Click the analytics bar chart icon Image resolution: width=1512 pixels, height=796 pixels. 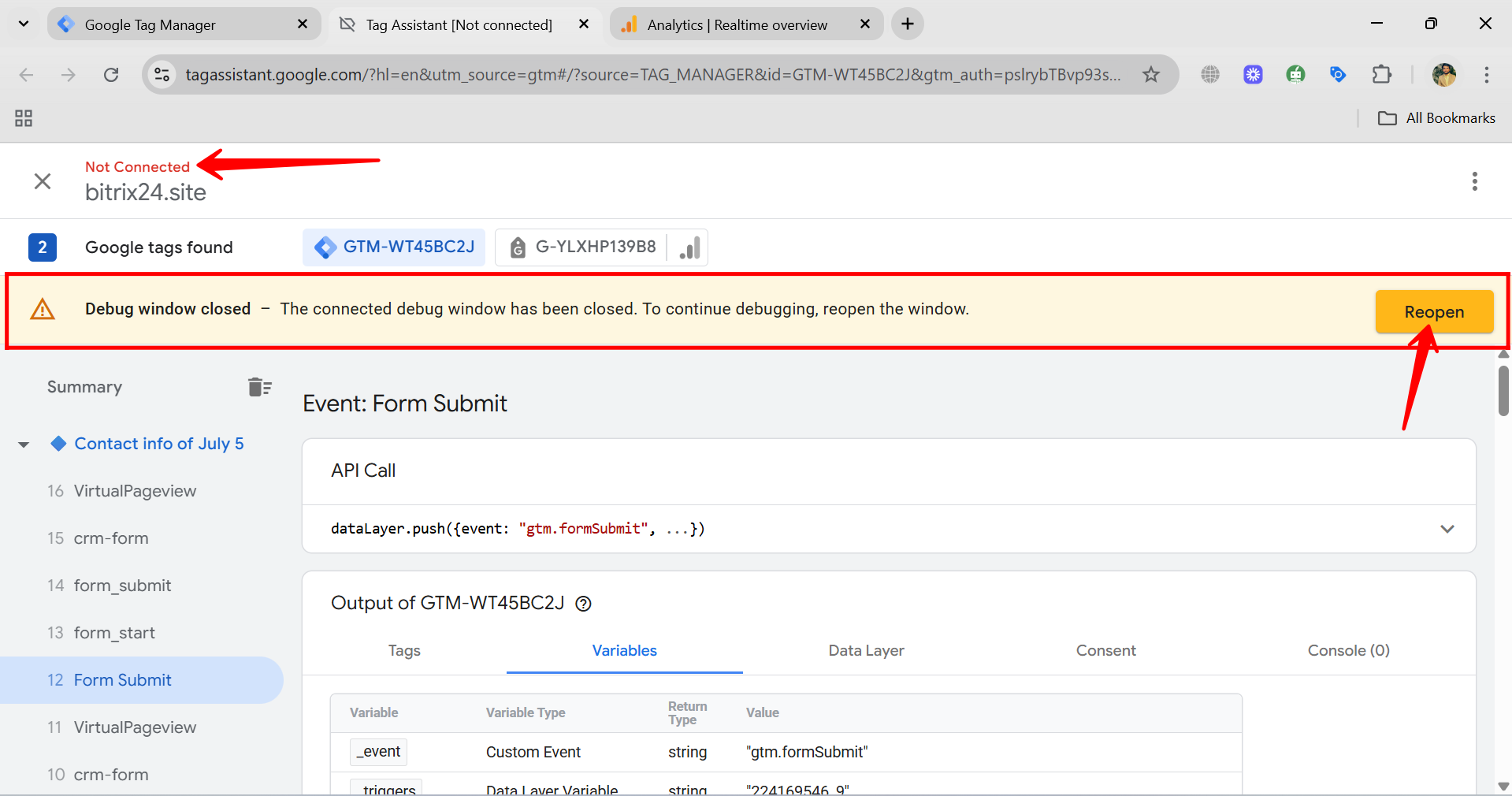pyautogui.click(x=689, y=247)
